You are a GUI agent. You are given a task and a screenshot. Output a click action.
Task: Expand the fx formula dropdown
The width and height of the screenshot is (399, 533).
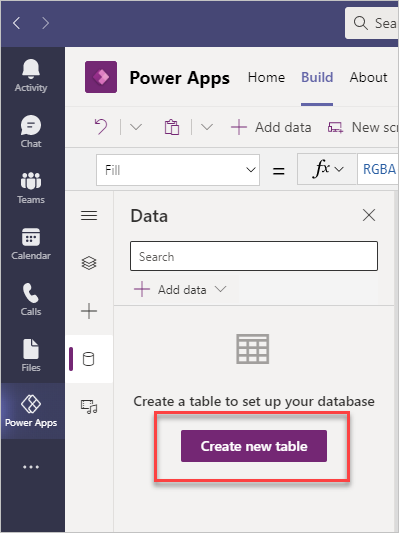click(x=327, y=169)
